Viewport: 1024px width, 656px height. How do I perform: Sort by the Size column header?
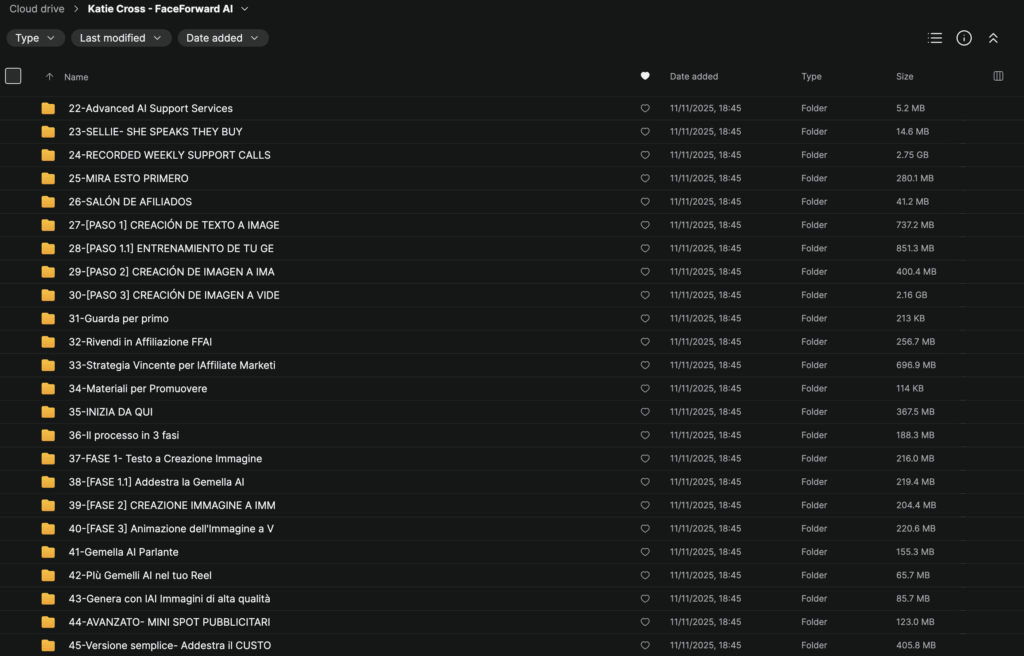[904, 76]
